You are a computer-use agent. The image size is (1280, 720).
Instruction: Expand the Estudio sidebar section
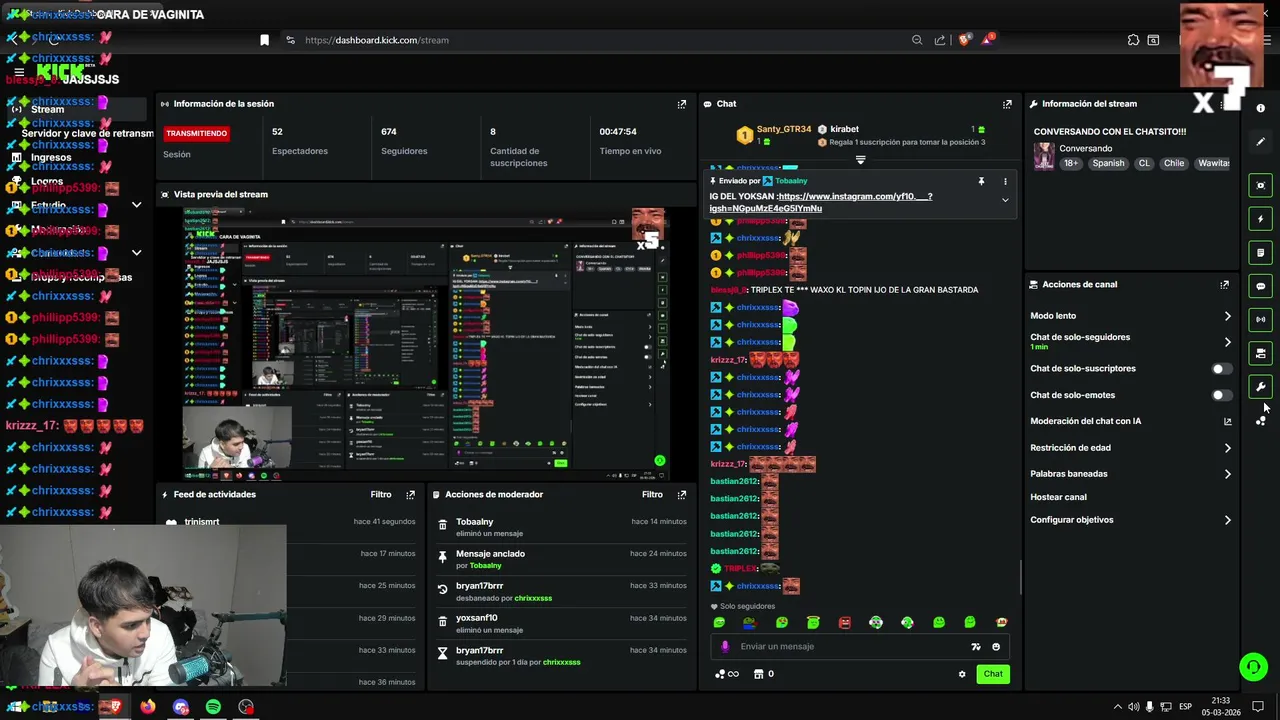(136, 205)
